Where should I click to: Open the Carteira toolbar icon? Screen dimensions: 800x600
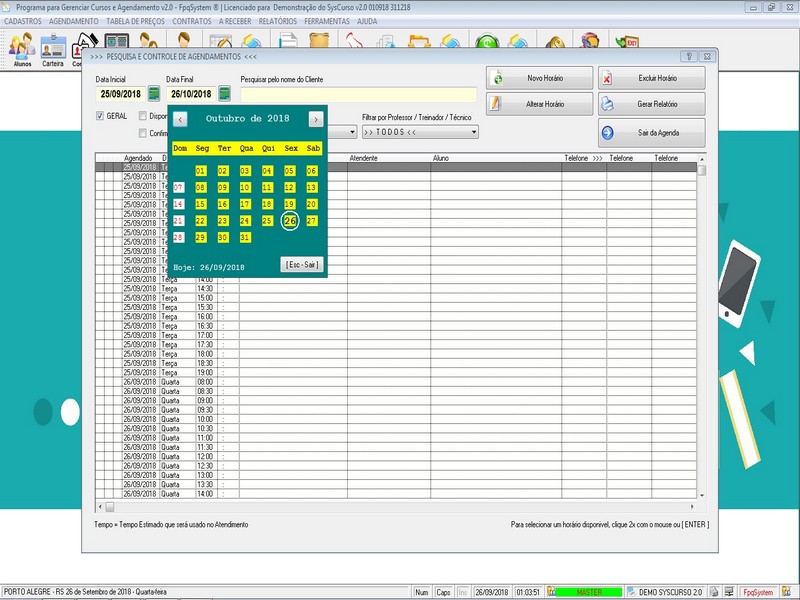[x=53, y=48]
